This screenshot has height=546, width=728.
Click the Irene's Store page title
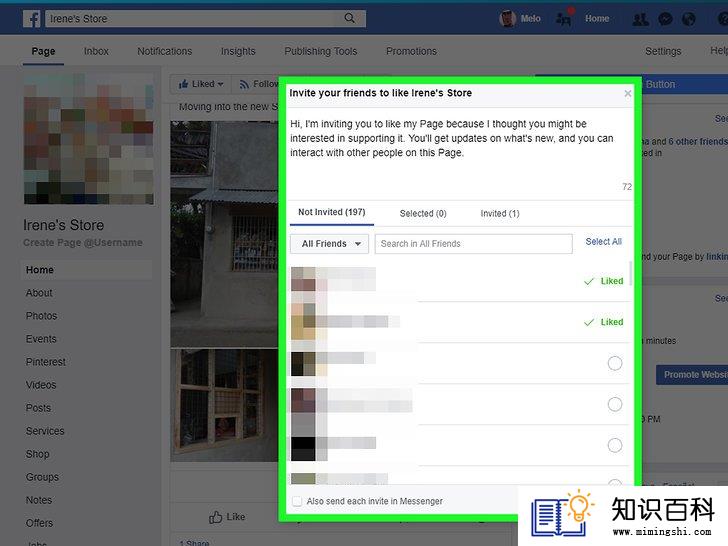coord(64,225)
